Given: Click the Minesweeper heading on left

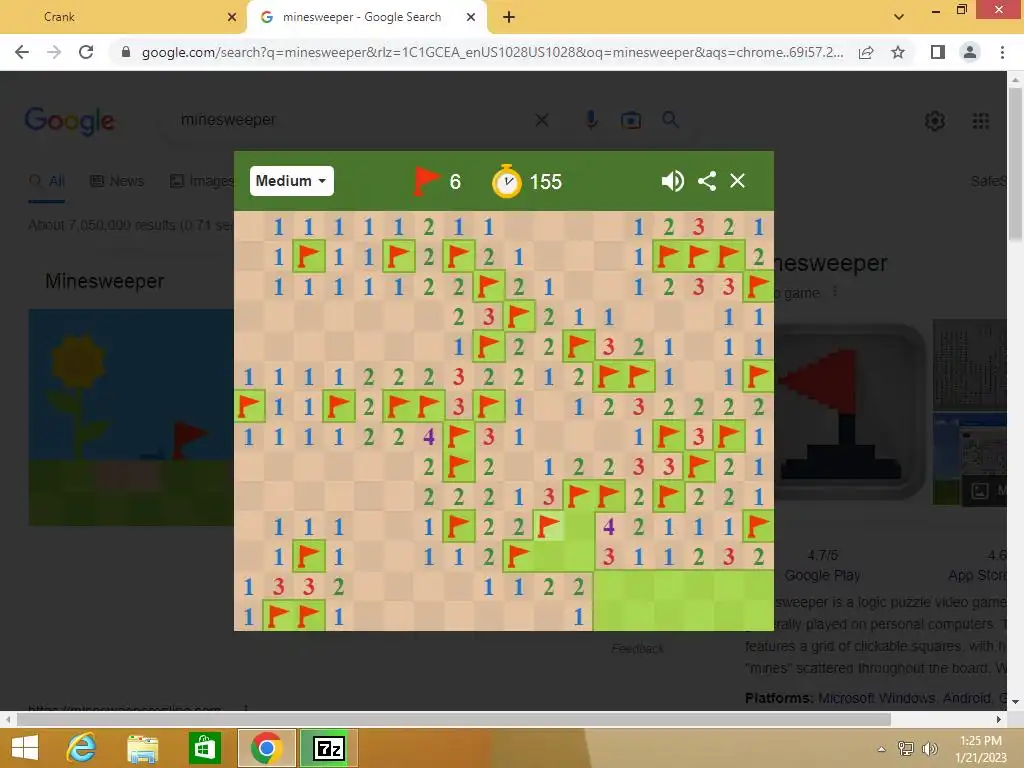Looking at the screenshot, I should coord(104,281).
